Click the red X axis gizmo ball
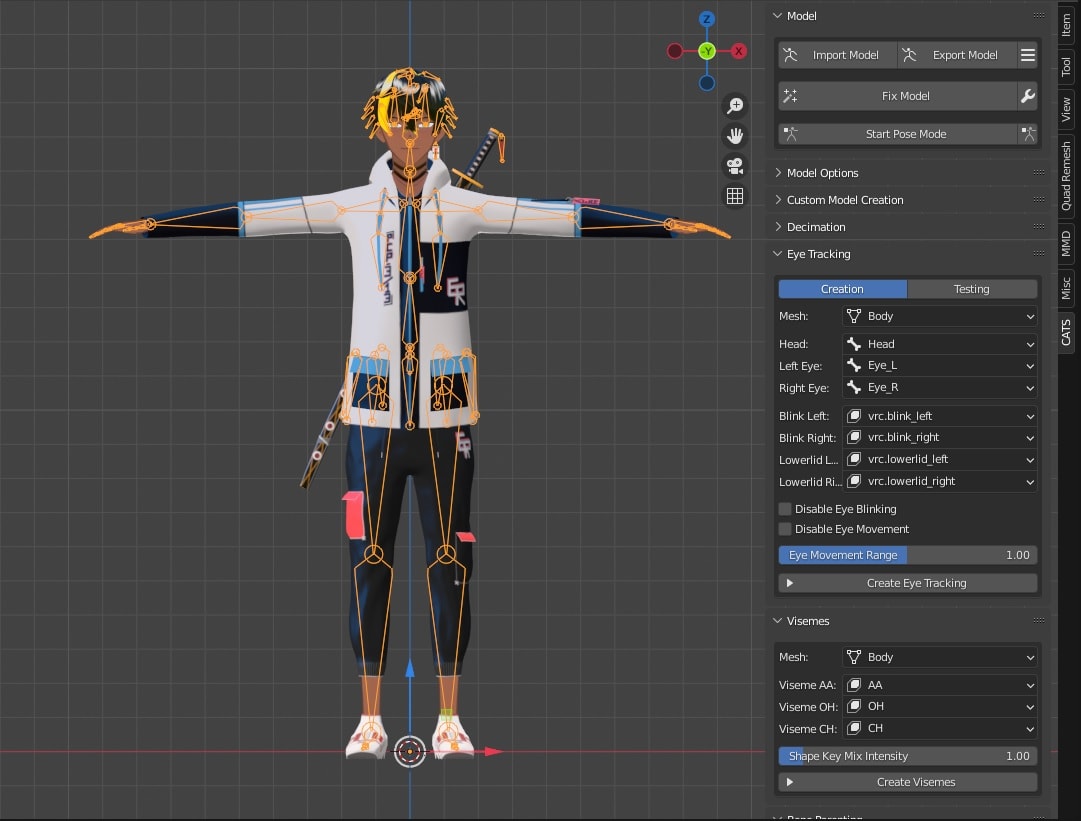This screenshot has height=821, width=1081. (739, 51)
